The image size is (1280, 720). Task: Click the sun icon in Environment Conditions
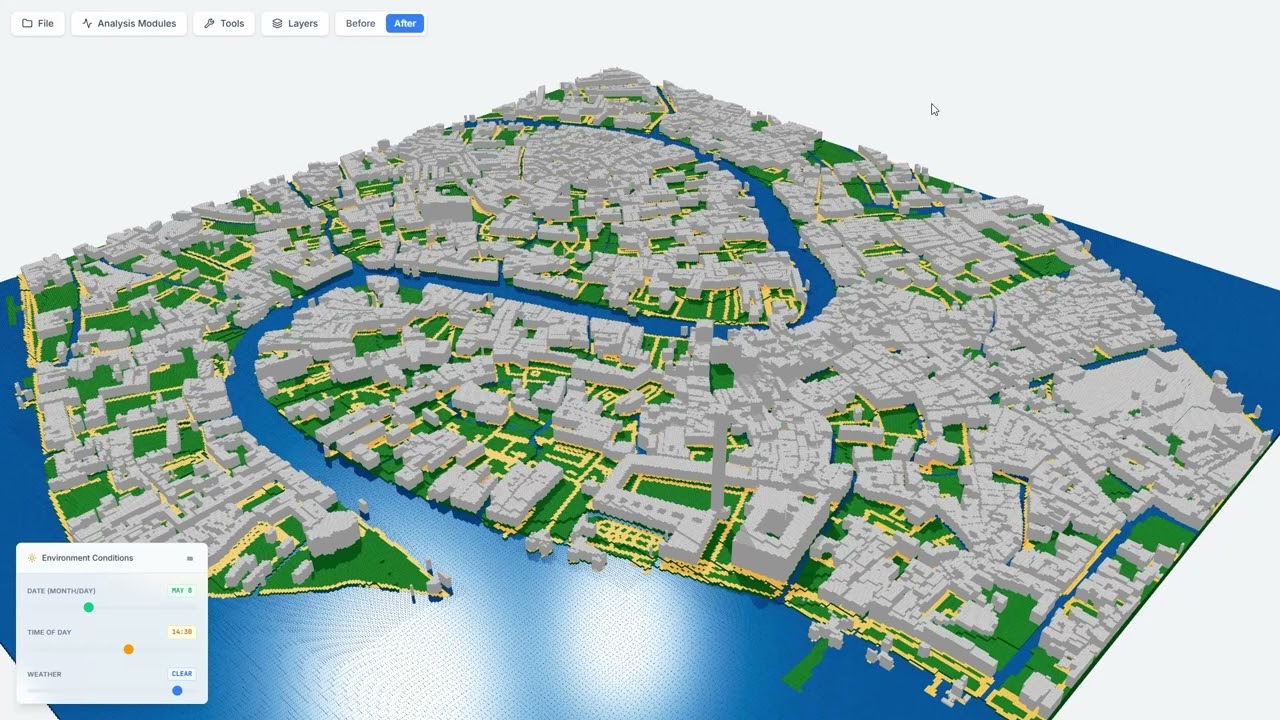[32, 558]
